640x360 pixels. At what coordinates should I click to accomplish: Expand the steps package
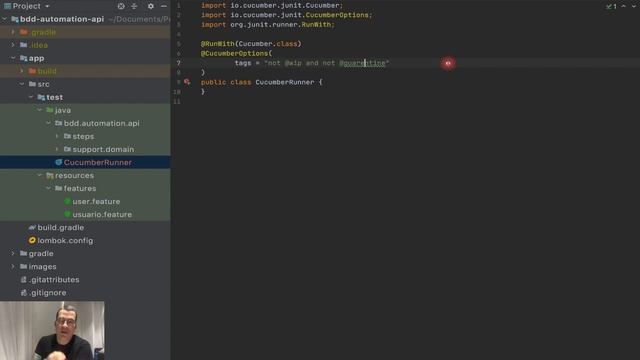pyautogui.click(x=57, y=136)
